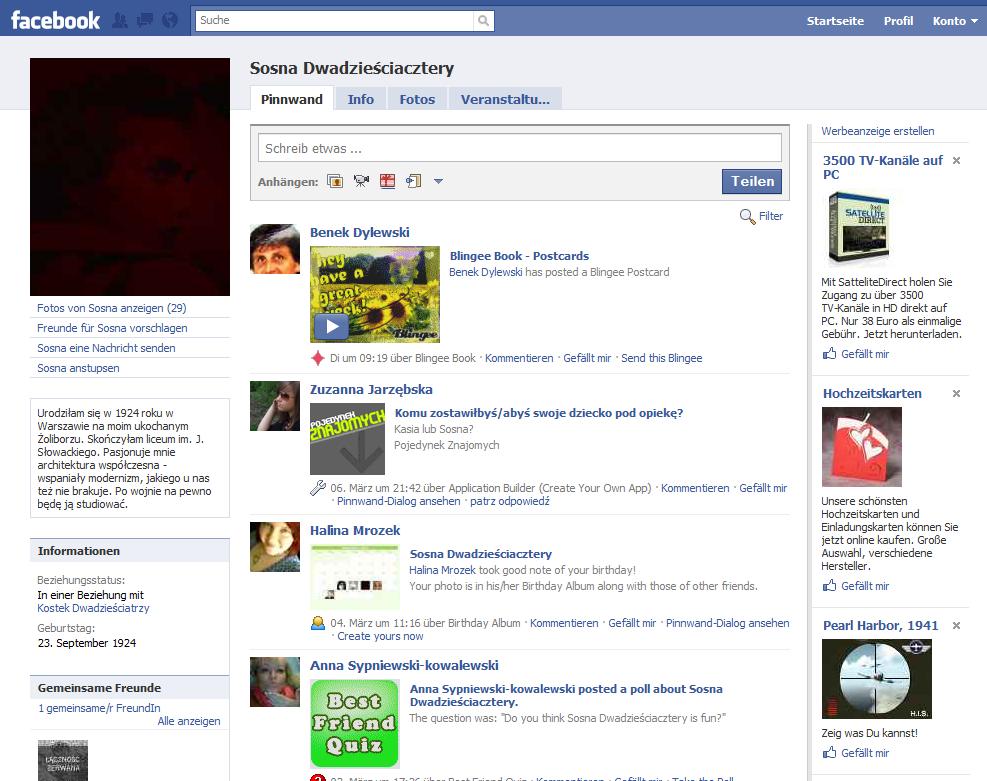Switch to the Fotos tab

417,99
